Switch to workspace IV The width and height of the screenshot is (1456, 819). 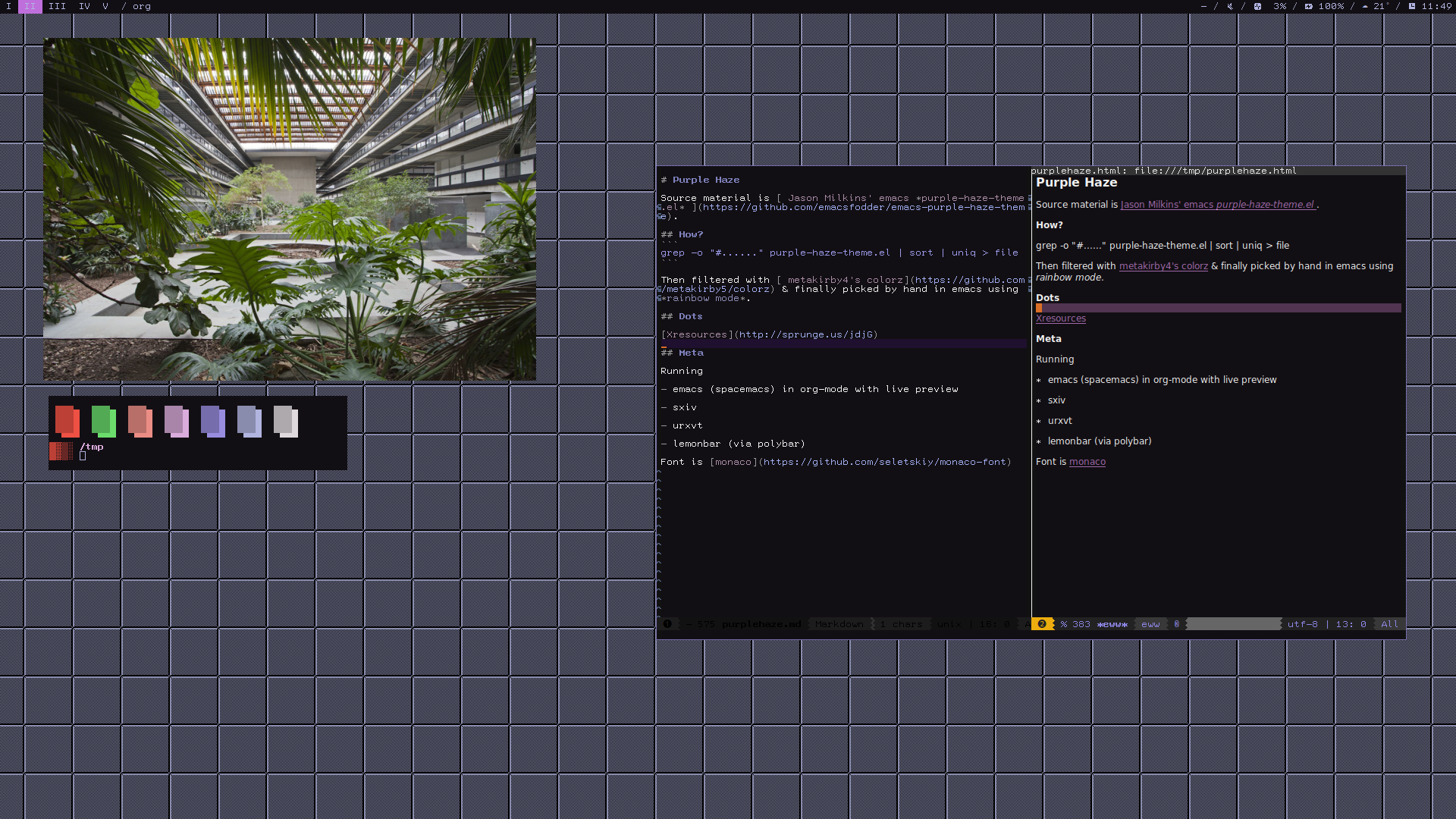84,6
